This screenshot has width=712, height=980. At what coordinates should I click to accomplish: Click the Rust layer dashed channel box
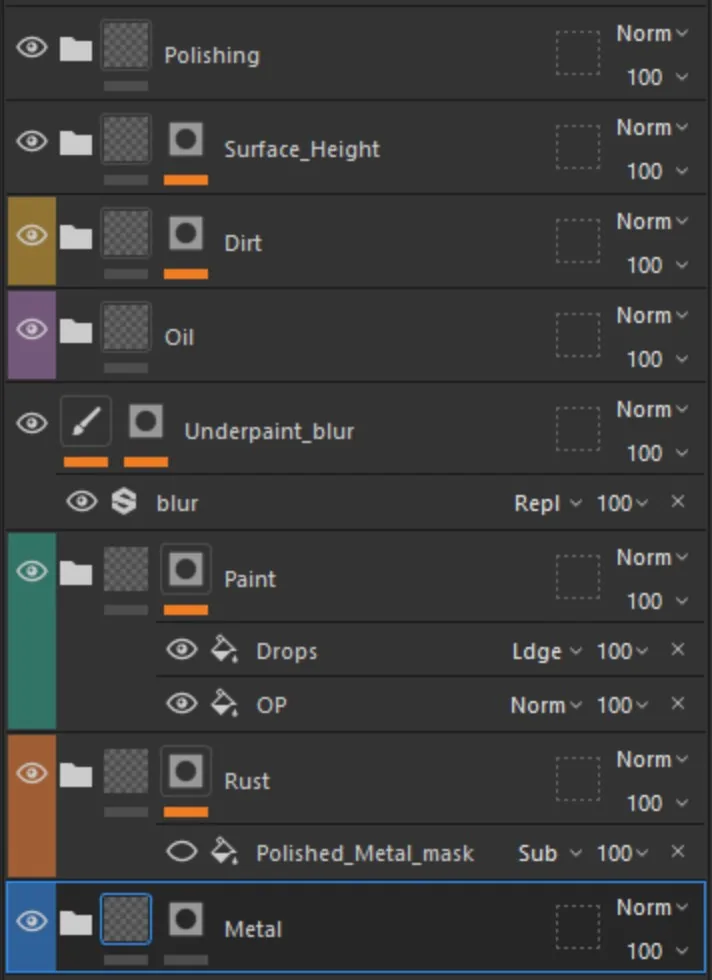tap(578, 779)
